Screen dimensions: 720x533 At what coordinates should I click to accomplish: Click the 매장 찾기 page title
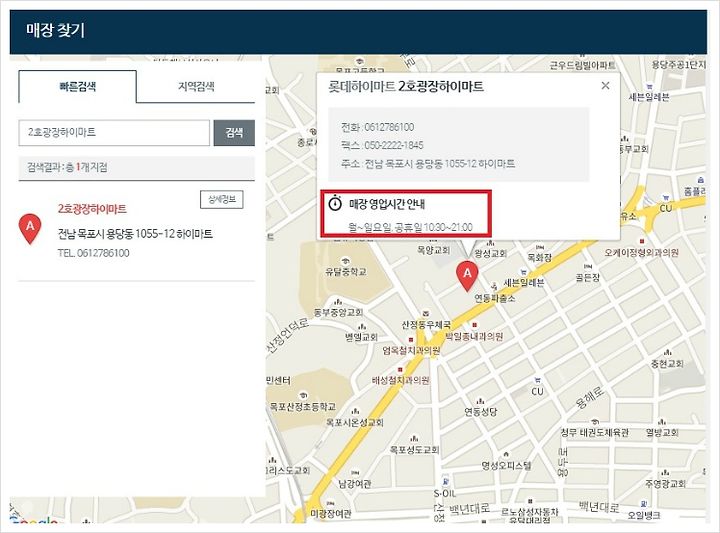point(56,30)
